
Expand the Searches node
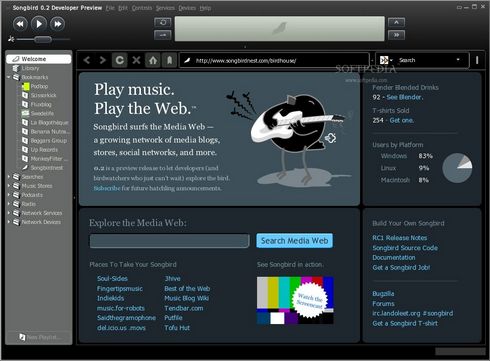pos(9,177)
